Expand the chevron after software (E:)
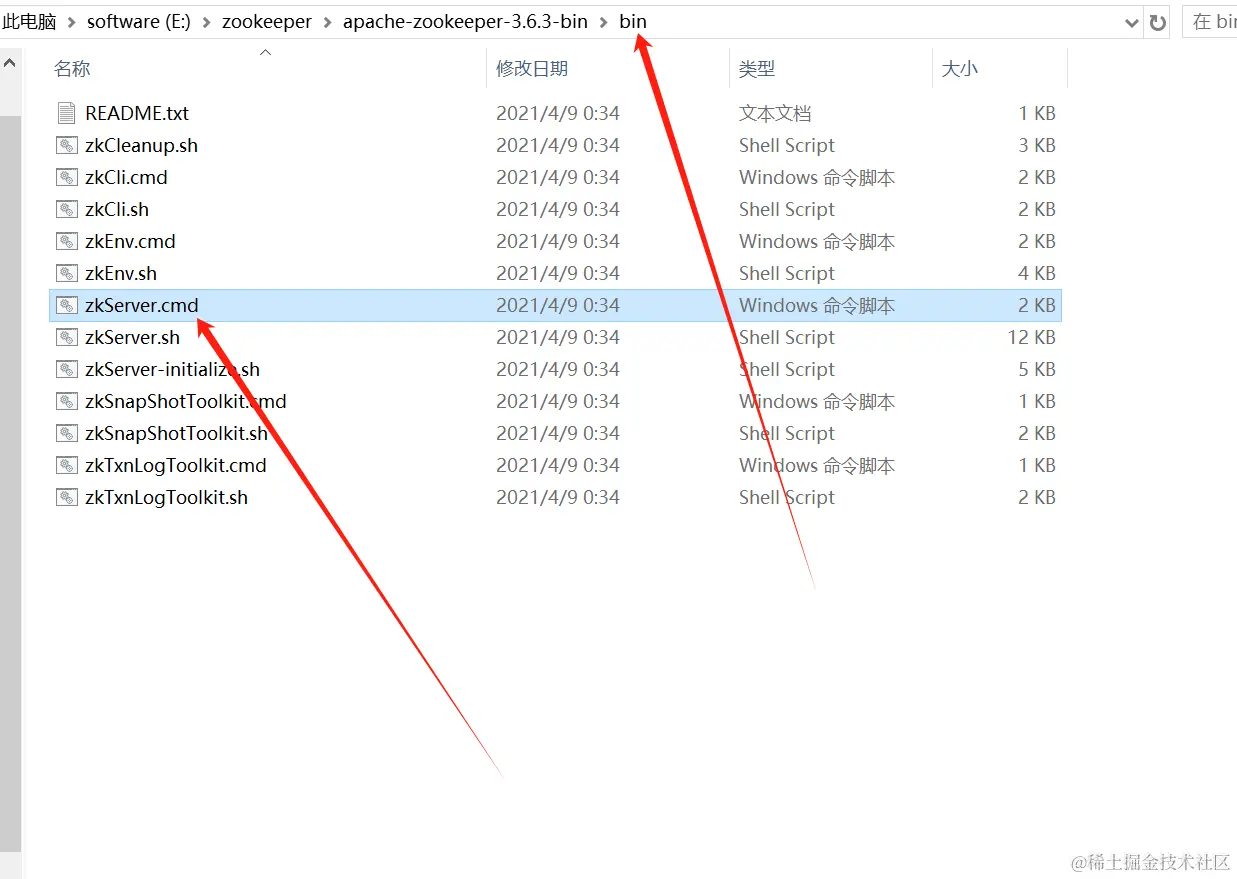This screenshot has width=1237, height=879. click(x=206, y=22)
